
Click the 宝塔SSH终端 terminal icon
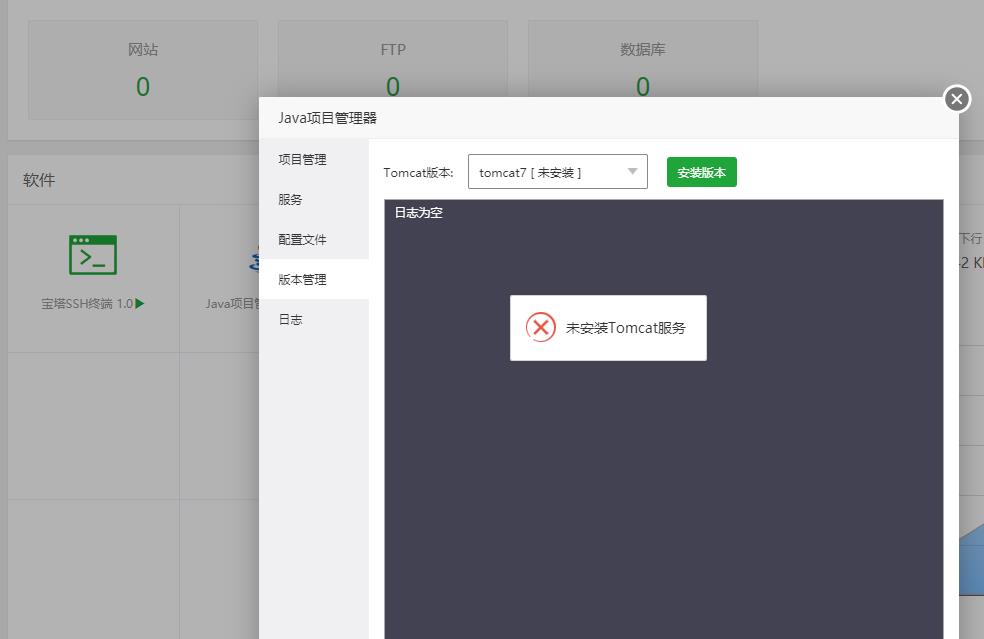pos(93,255)
